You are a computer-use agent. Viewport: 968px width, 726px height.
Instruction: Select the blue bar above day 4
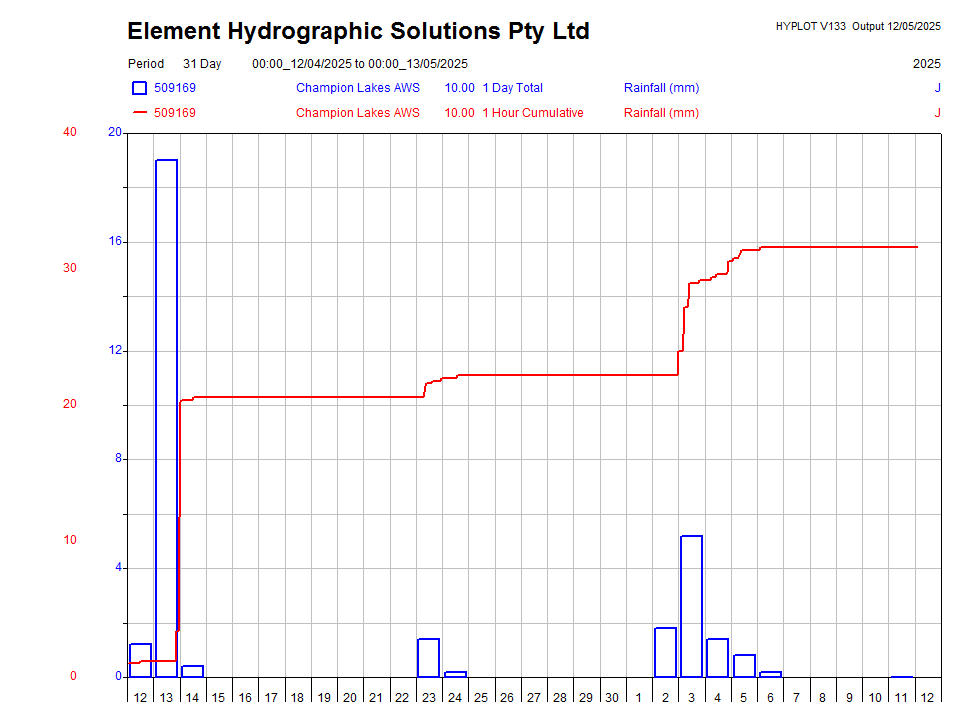pos(717,657)
